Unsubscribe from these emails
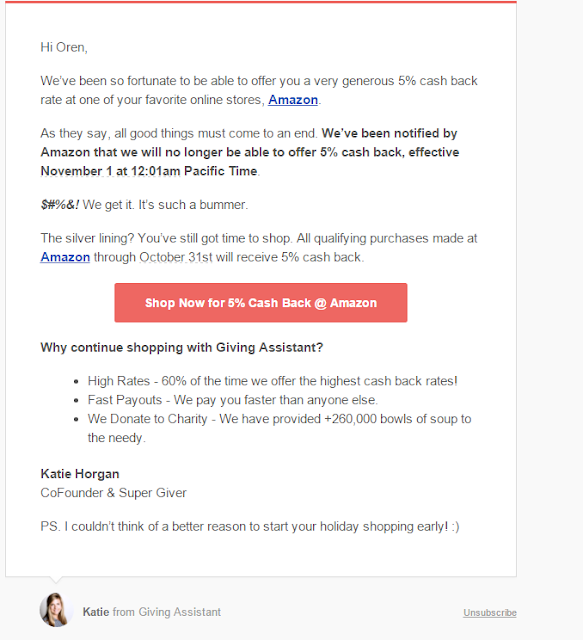The image size is (583, 640). pos(490,613)
